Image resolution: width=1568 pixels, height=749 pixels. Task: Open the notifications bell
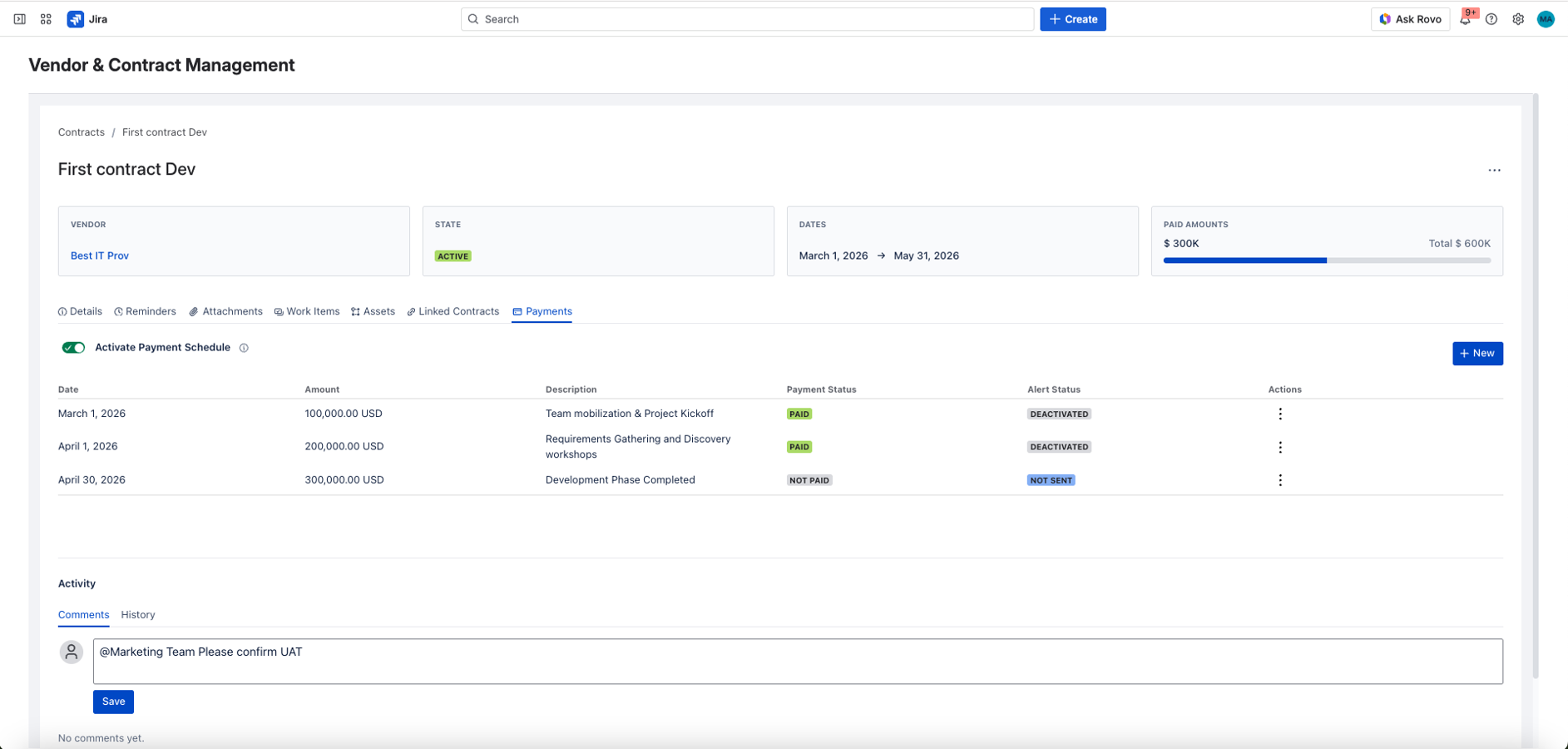click(1466, 18)
